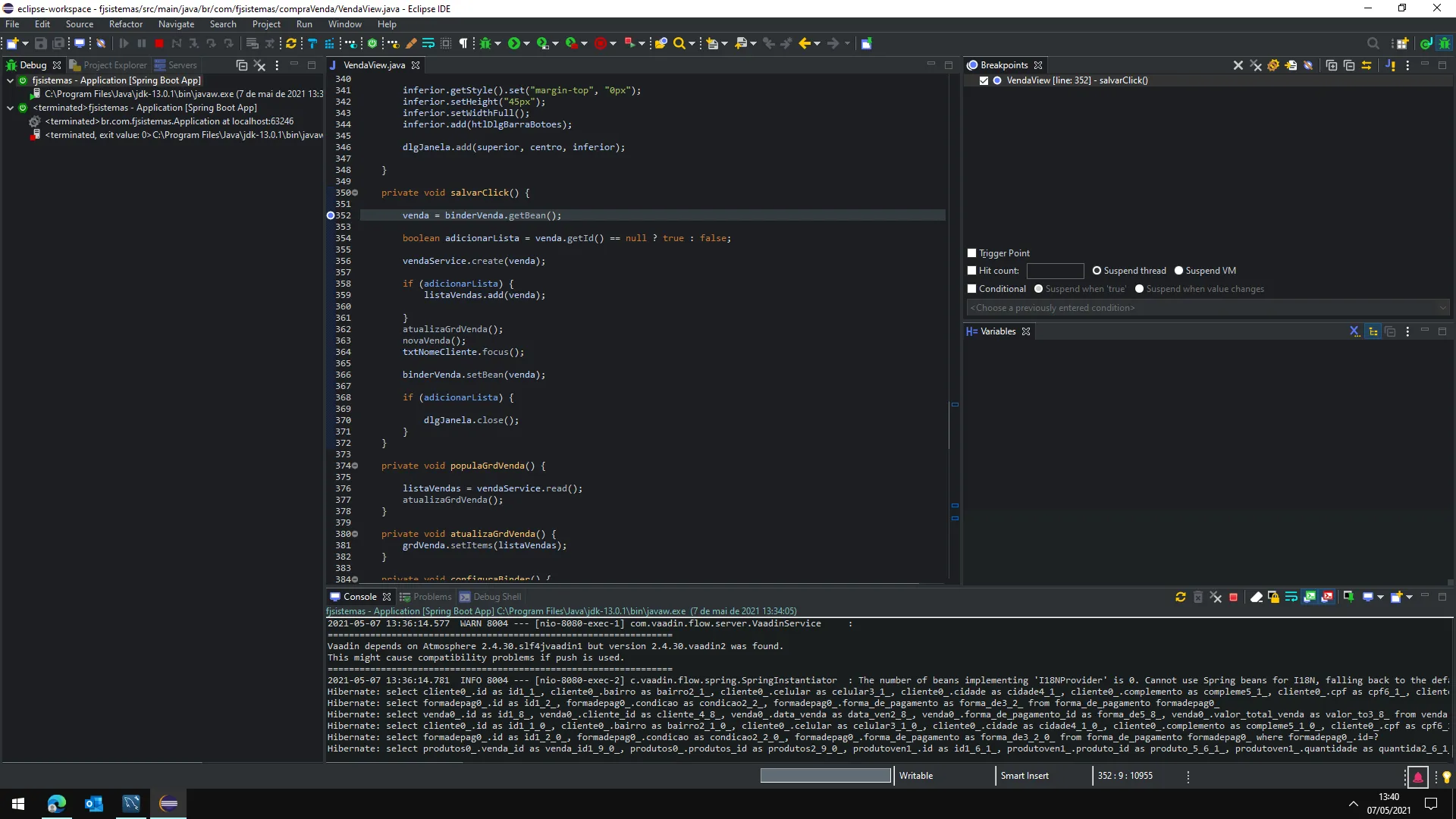
Task: Select the Suspend VM radio button
Action: (x=1179, y=271)
